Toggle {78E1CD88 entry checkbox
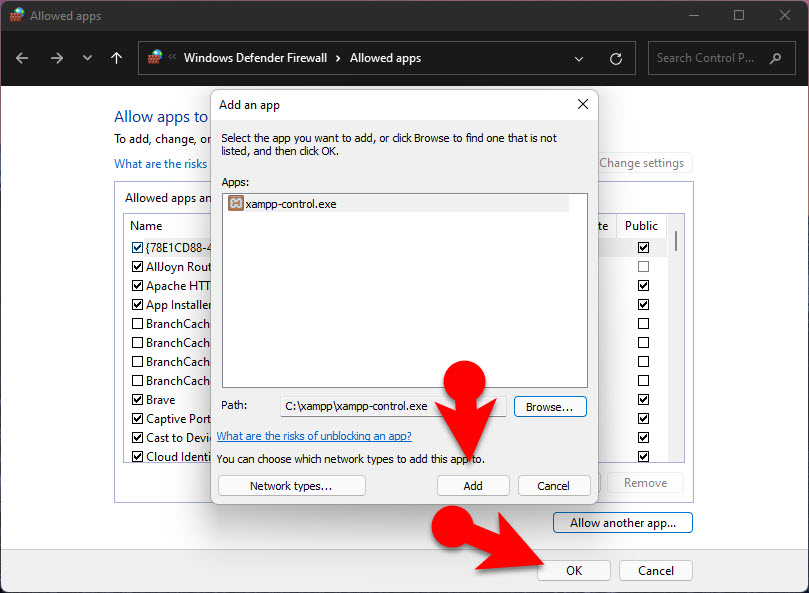 click(137, 247)
